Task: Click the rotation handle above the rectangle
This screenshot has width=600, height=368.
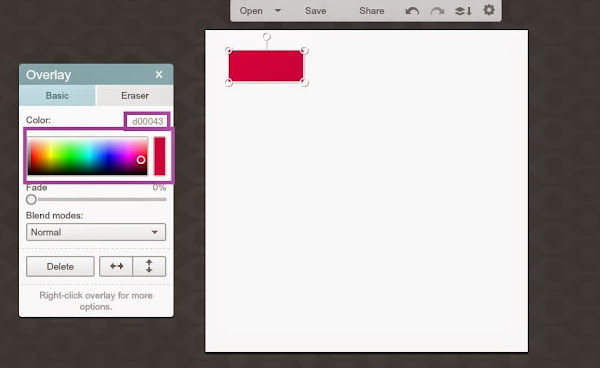Action: (x=267, y=37)
